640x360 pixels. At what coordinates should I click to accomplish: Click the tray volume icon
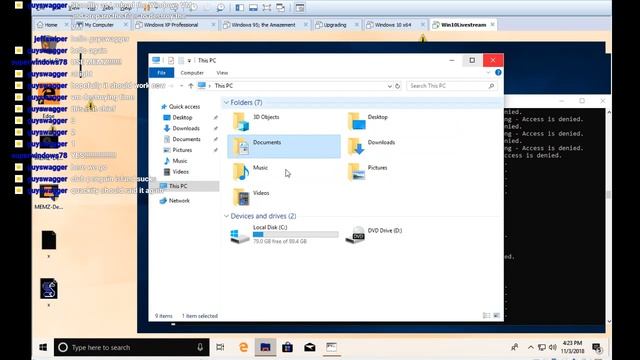[553, 347]
